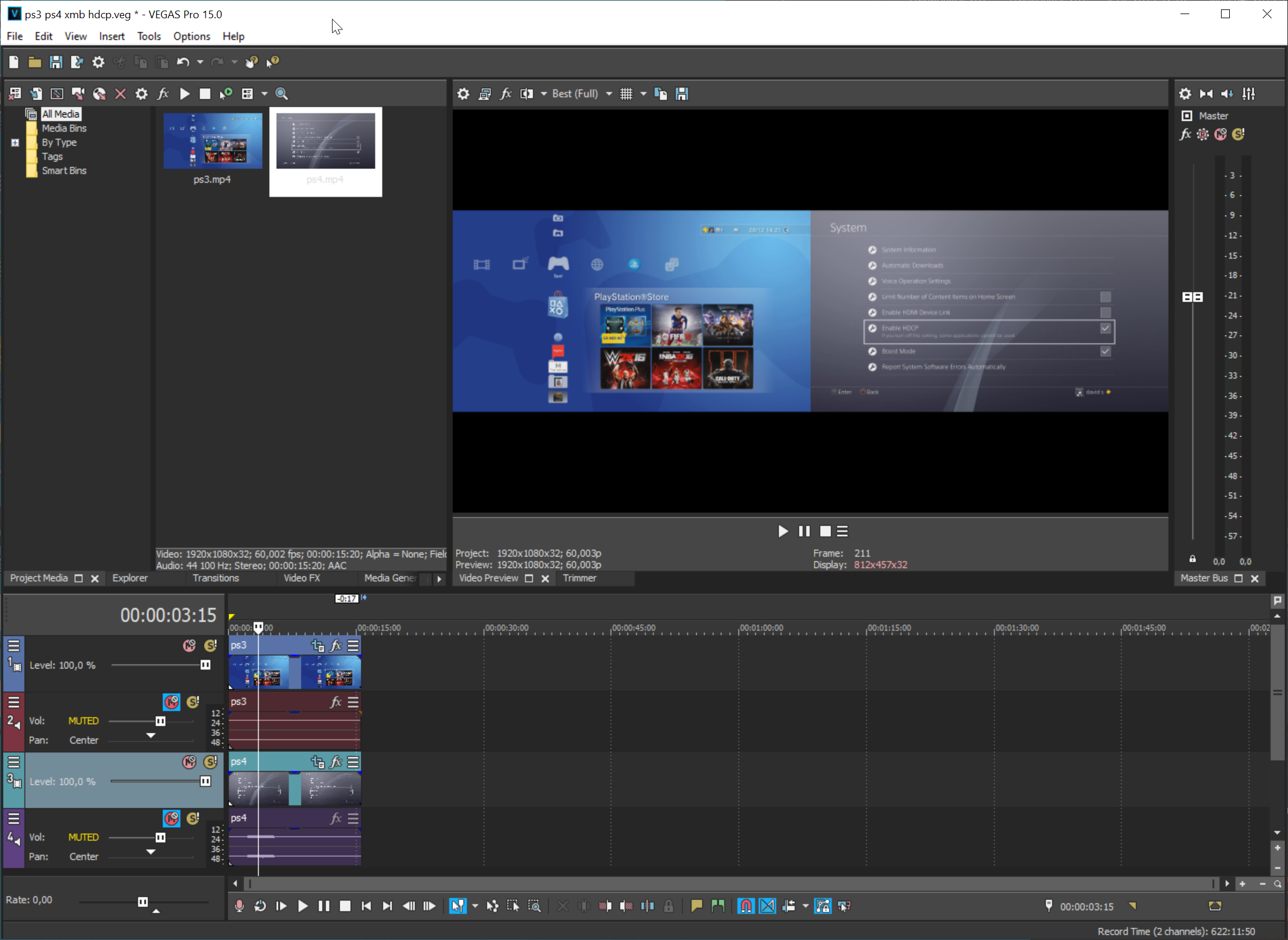This screenshot has height=940, width=1288.
Task: Open Event Pan/Crop on ps3 video event
Action: point(318,645)
